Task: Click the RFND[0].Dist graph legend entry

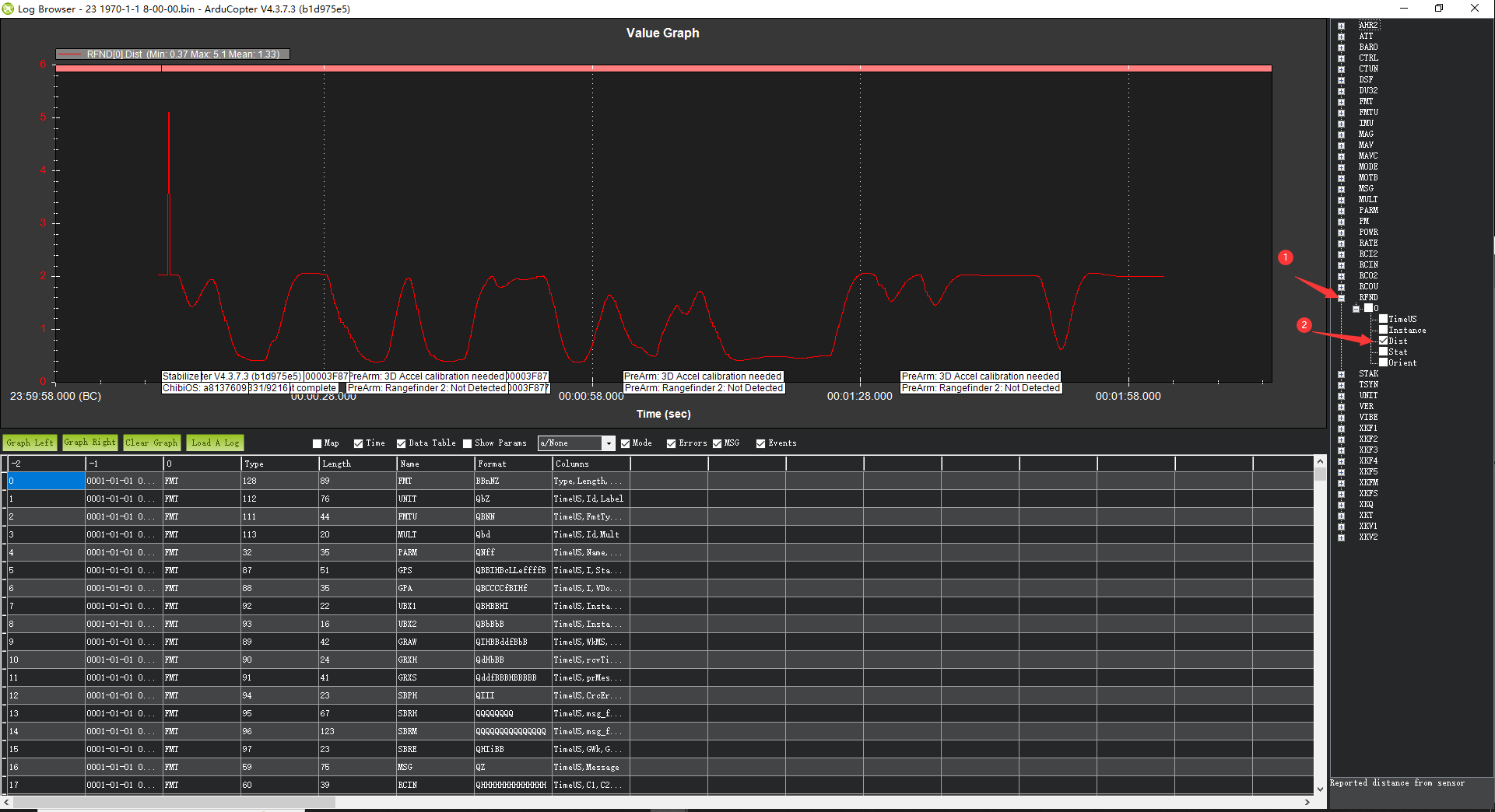Action: tap(173, 54)
